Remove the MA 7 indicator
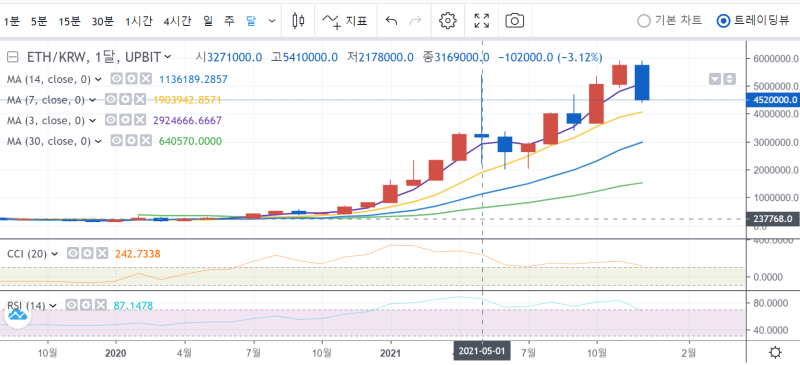Screen dimensions: 800x365 [139, 100]
